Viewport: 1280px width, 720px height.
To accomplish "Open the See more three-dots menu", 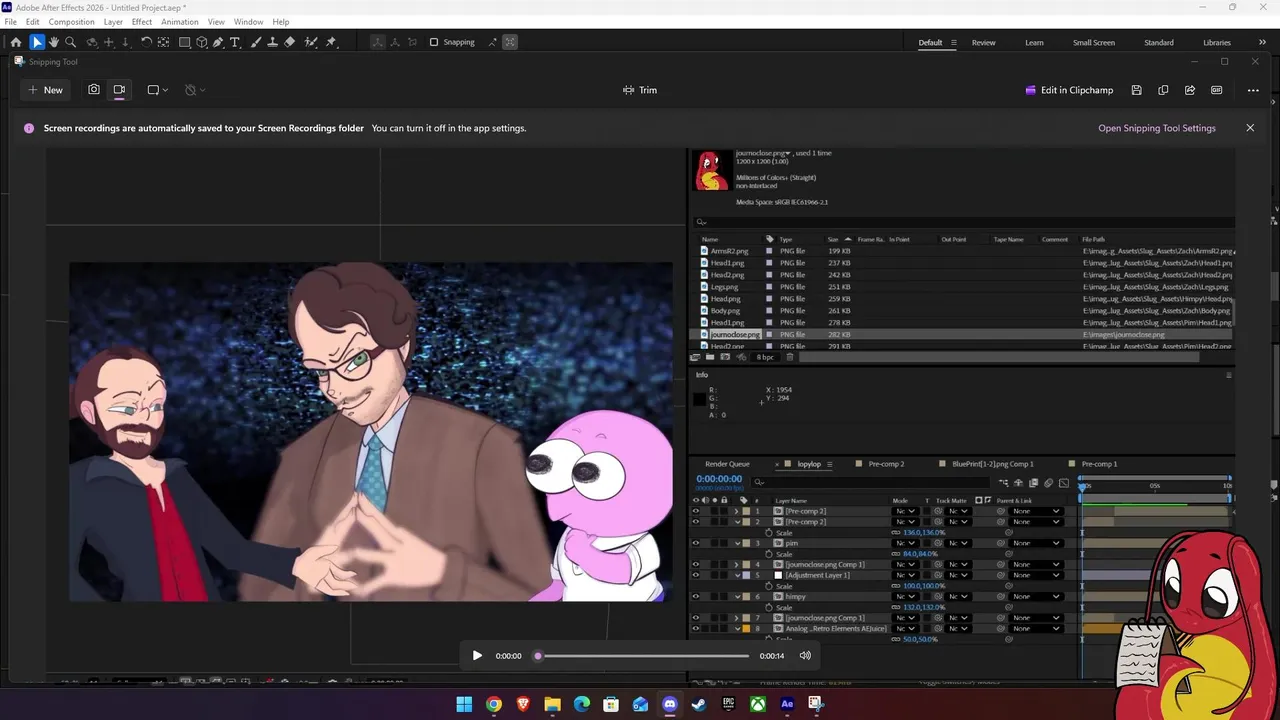I will [1253, 90].
